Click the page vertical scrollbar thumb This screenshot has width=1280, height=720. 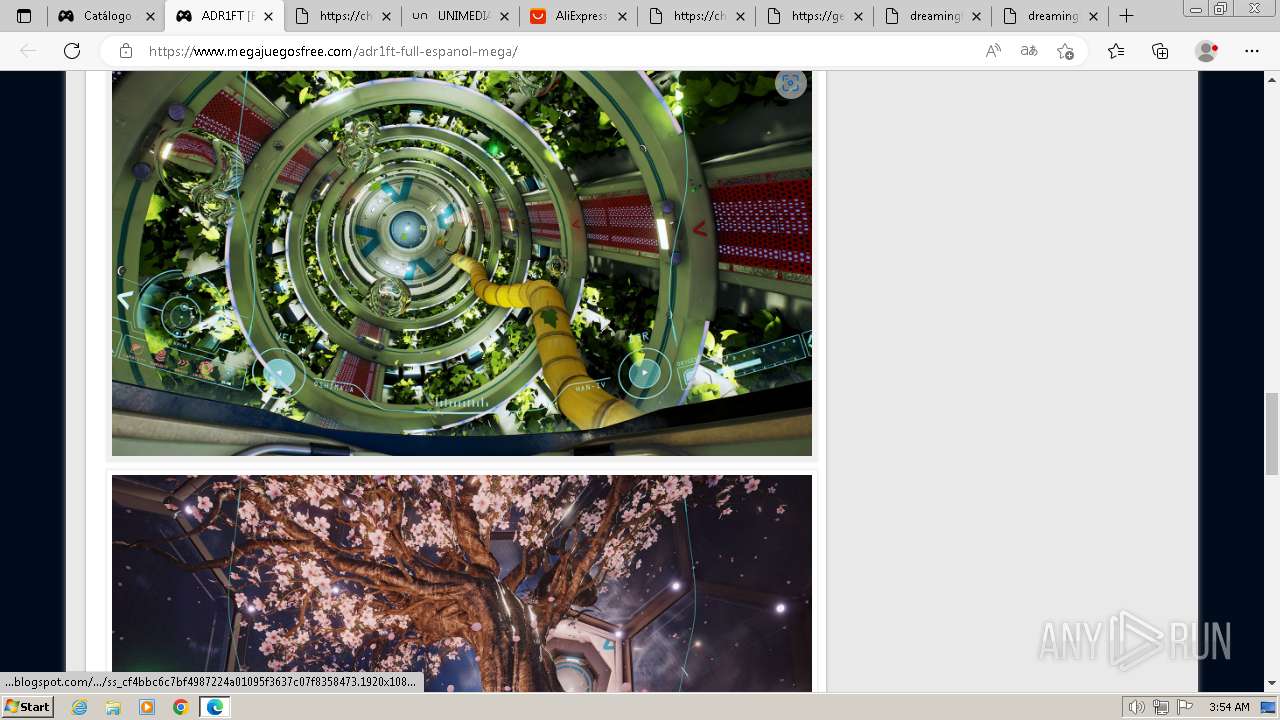tap(1272, 434)
